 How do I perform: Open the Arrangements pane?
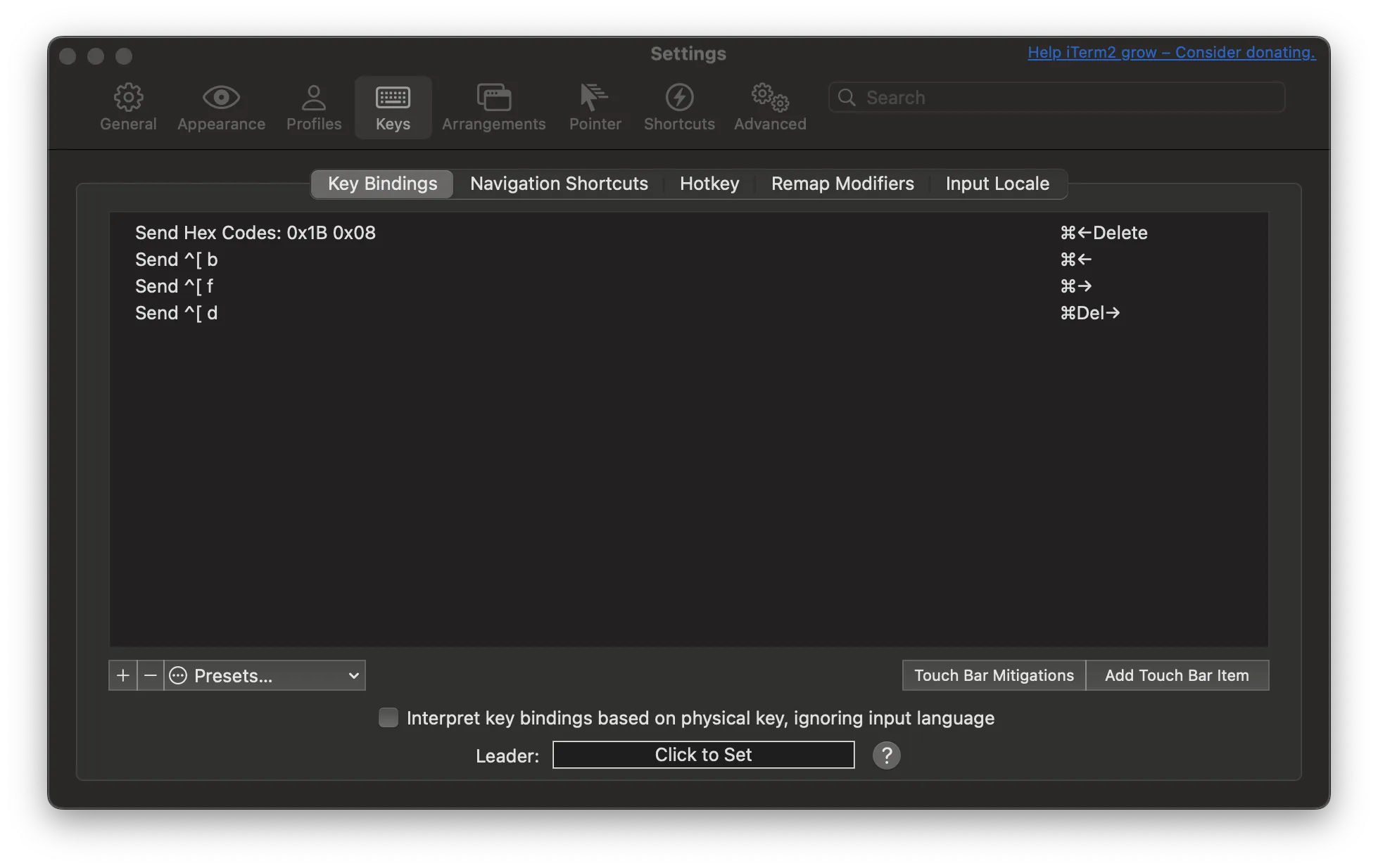click(x=493, y=108)
